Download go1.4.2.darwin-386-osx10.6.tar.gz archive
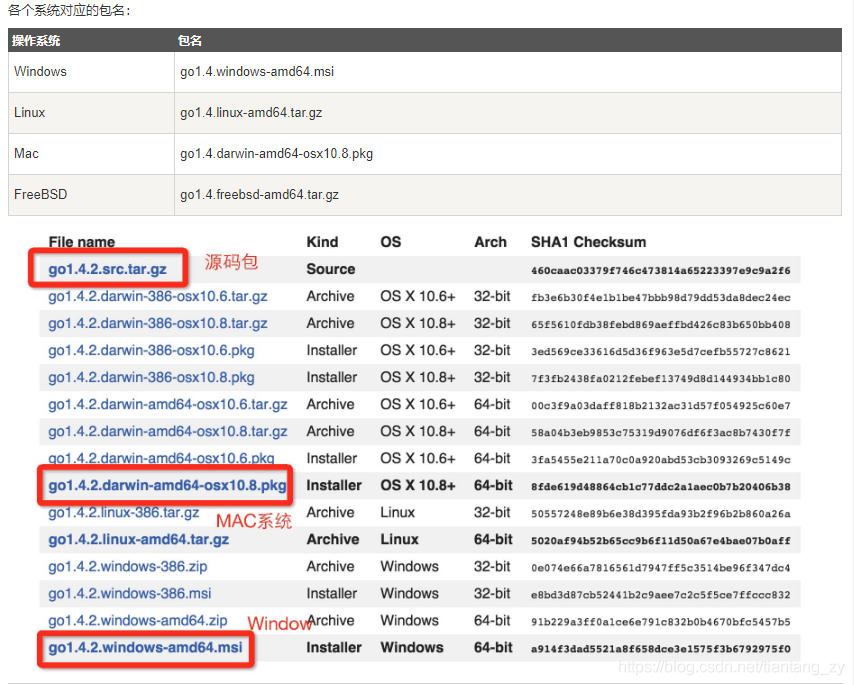 tap(158, 296)
